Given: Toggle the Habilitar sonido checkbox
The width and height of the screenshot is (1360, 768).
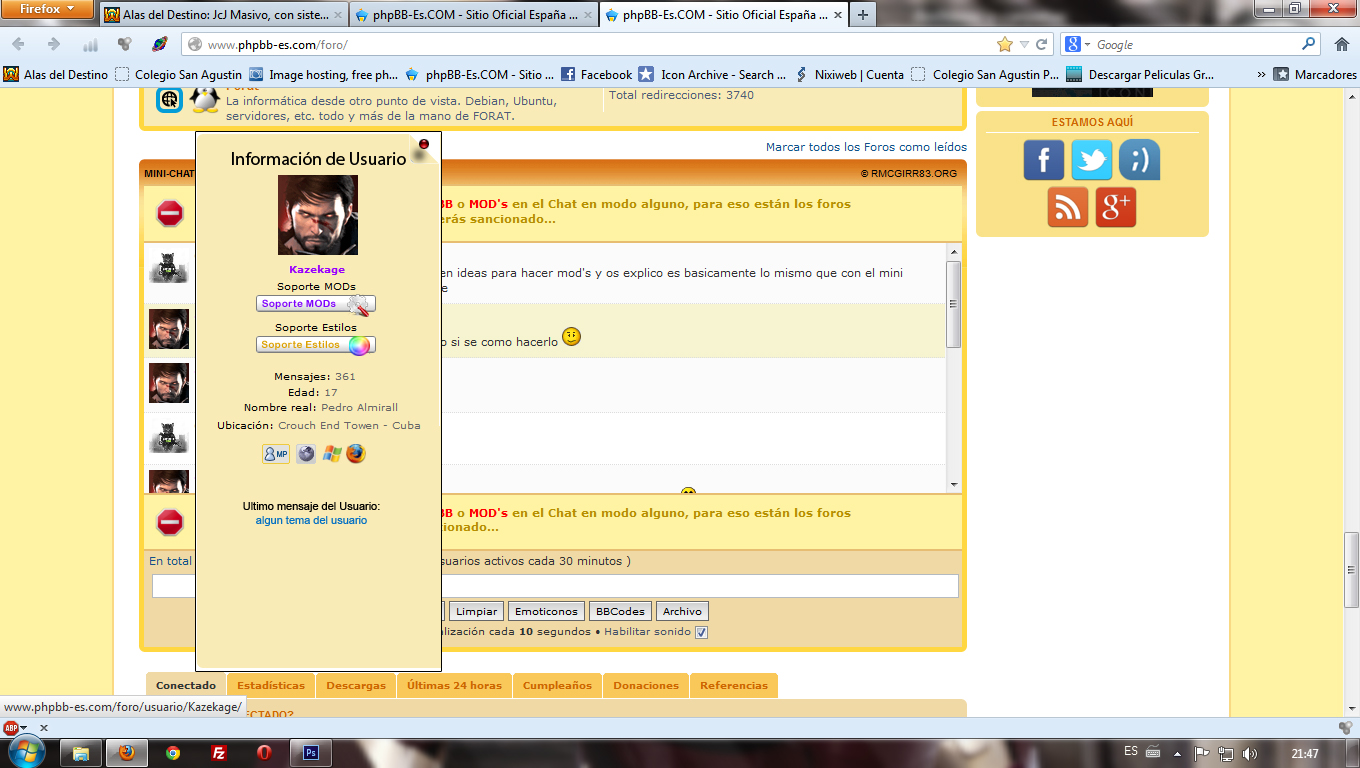Looking at the screenshot, I should point(702,632).
